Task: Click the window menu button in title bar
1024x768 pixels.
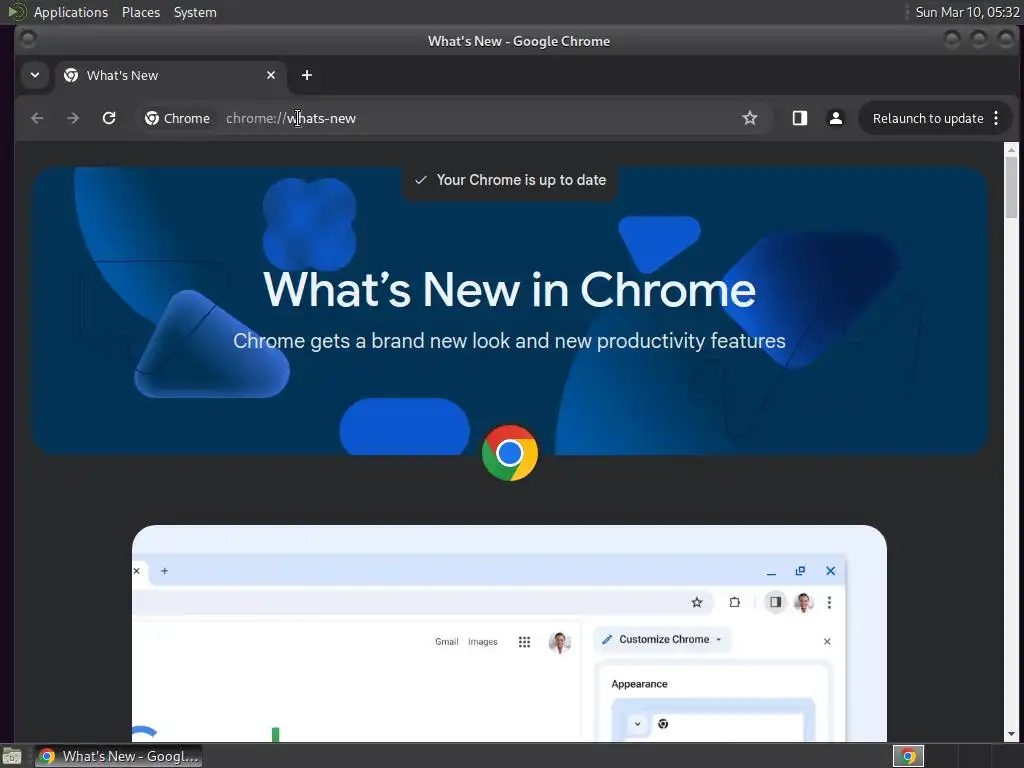Action: click(28, 40)
